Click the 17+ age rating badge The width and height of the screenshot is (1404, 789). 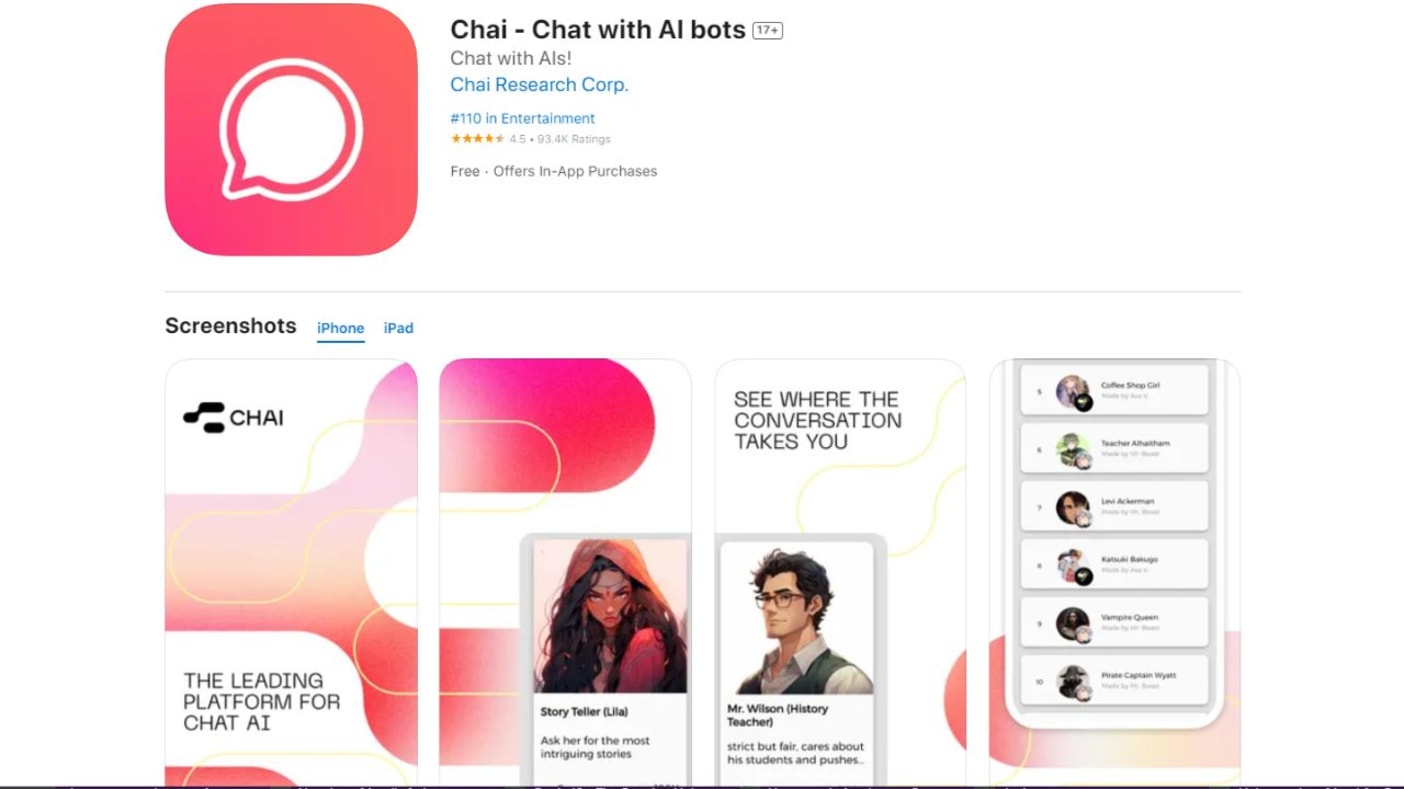767,31
